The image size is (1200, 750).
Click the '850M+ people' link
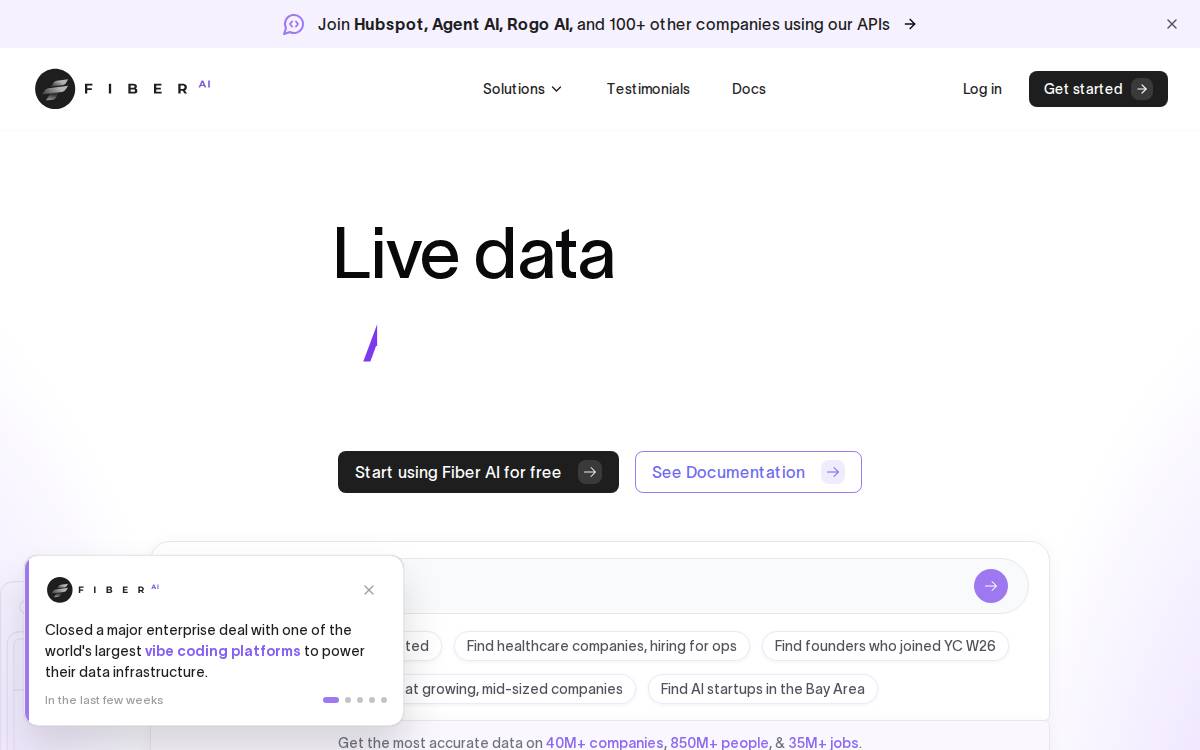(719, 743)
